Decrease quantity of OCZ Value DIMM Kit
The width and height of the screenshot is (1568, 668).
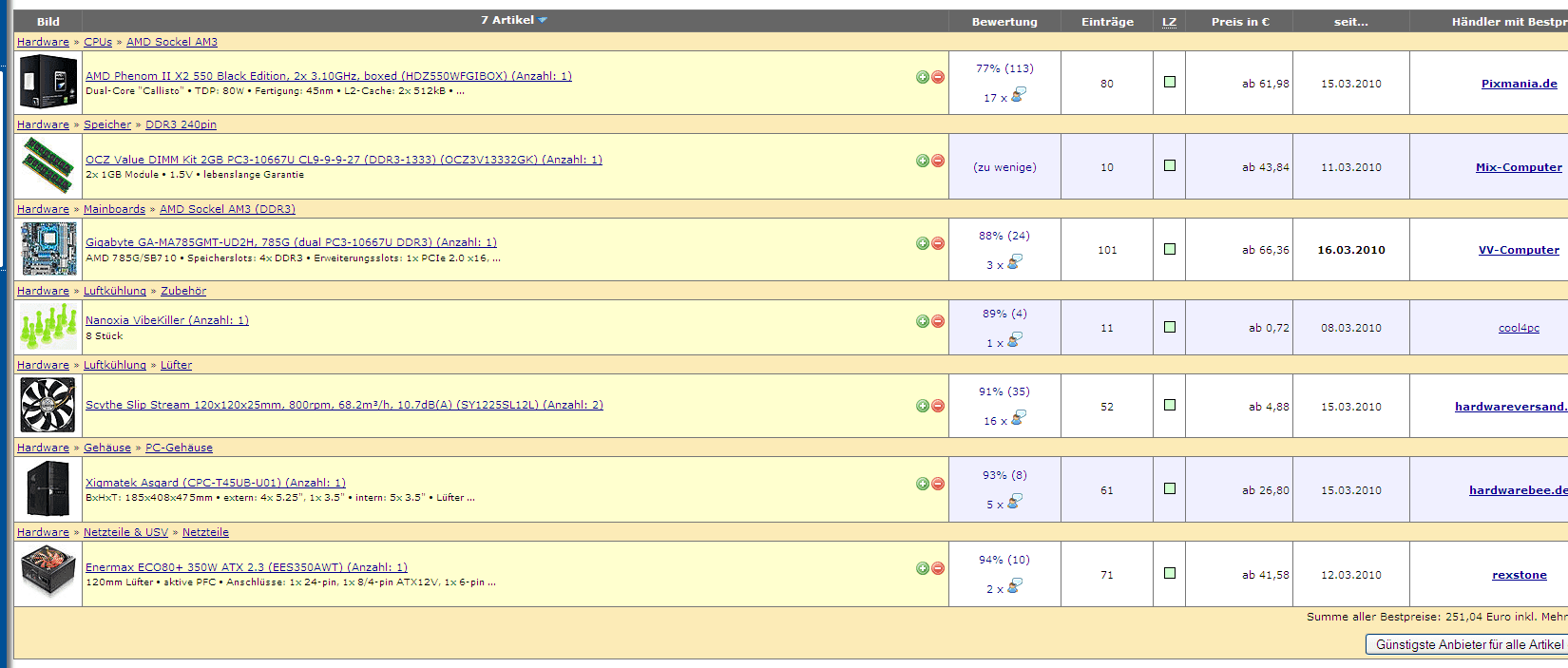(938, 161)
